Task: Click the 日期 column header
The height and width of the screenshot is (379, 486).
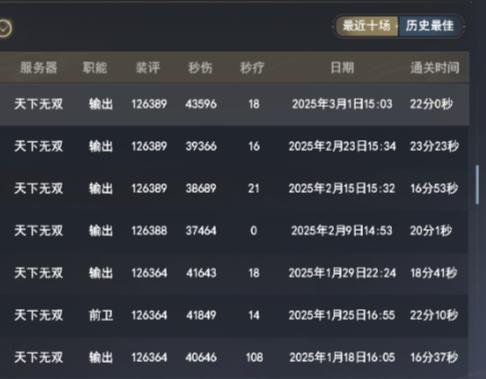Action: 342,68
